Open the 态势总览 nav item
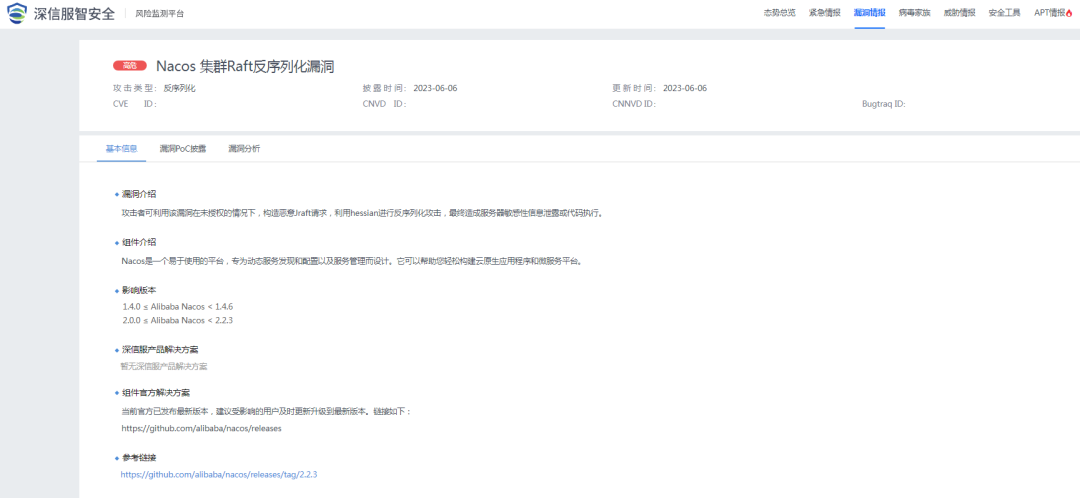The width and height of the screenshot is (1080, 498). pyautogui.click(x=779, y=12)
